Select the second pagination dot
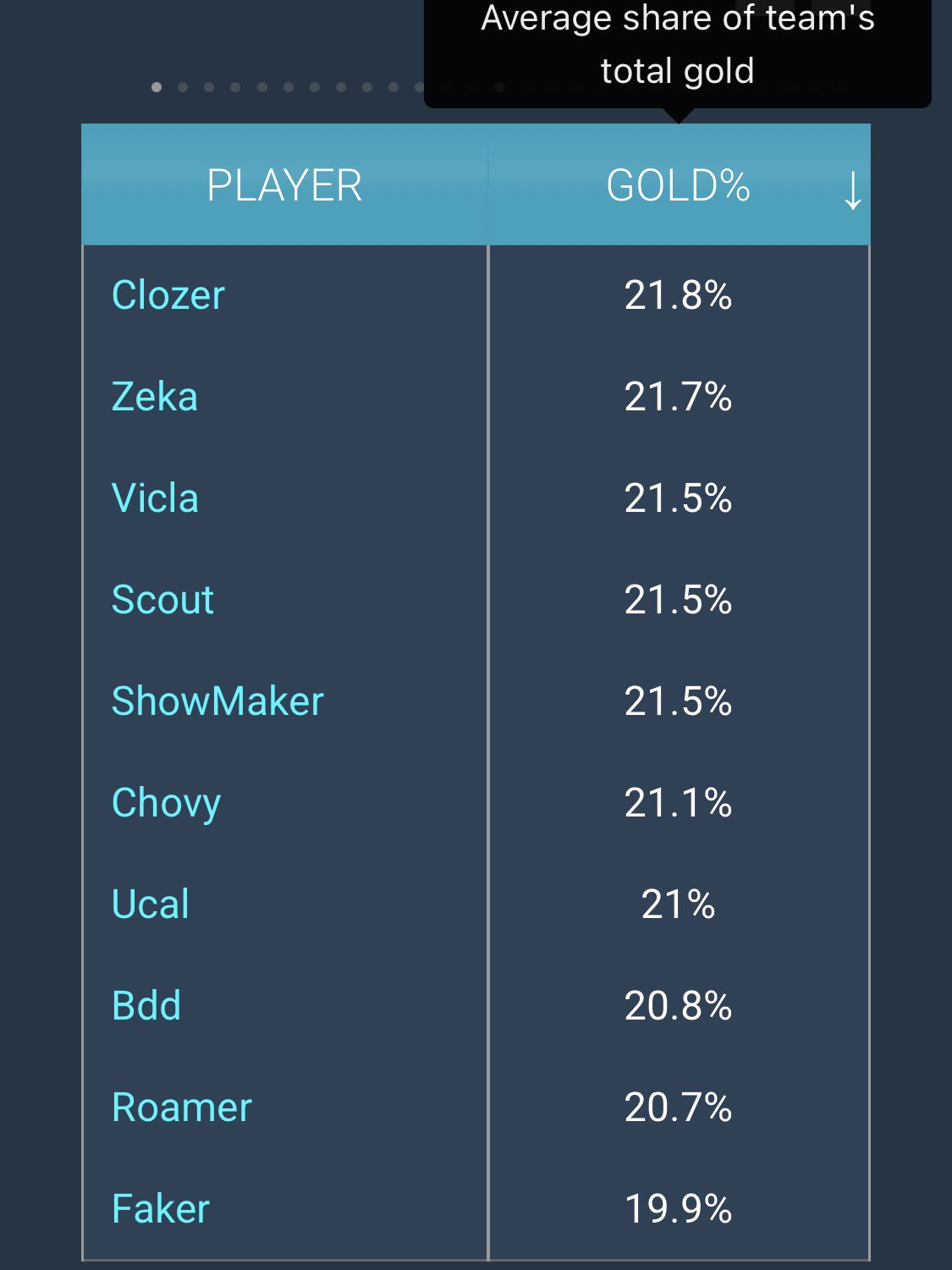Screen dimensions: 952x1270 coord(184,85)
